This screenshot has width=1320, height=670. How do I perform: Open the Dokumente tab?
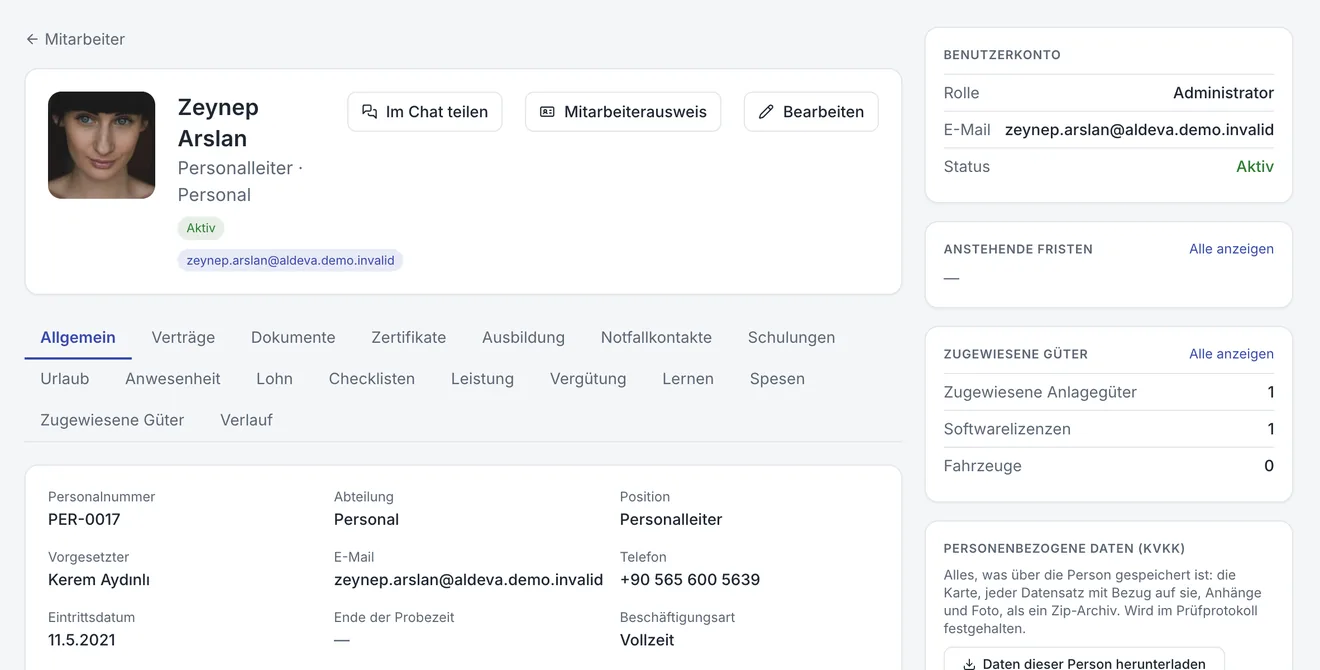point(293,338)
